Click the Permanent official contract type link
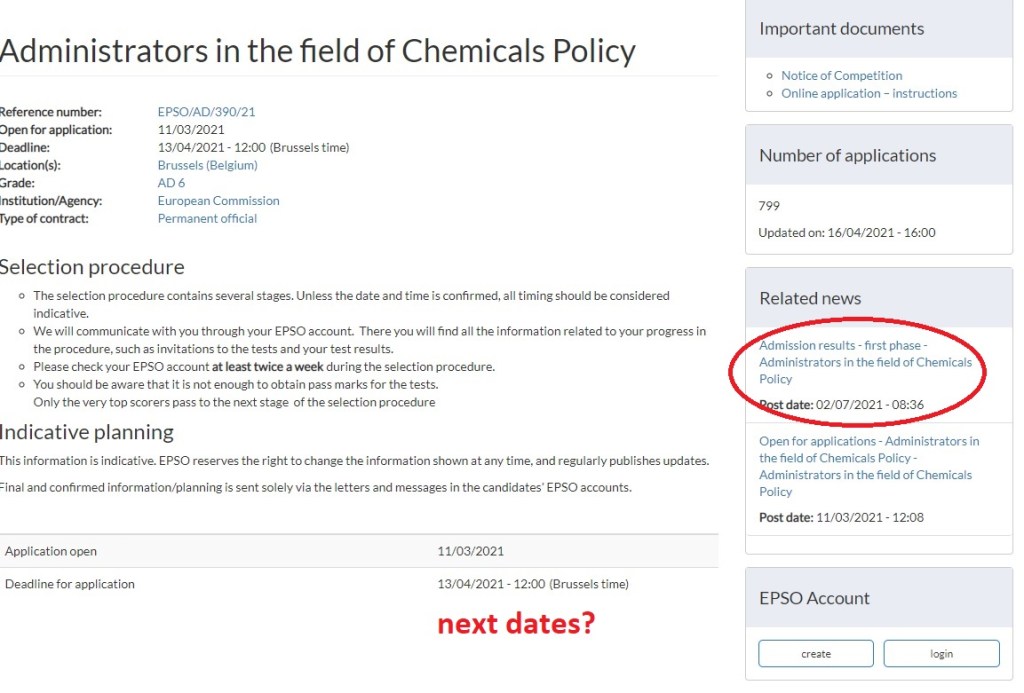1024x693 pixels. [x=207, y=218]
